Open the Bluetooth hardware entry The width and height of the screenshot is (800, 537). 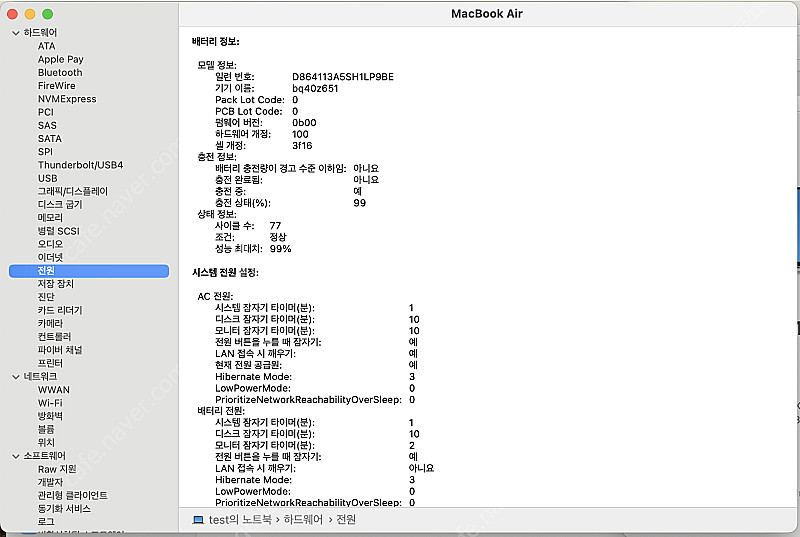60,72
